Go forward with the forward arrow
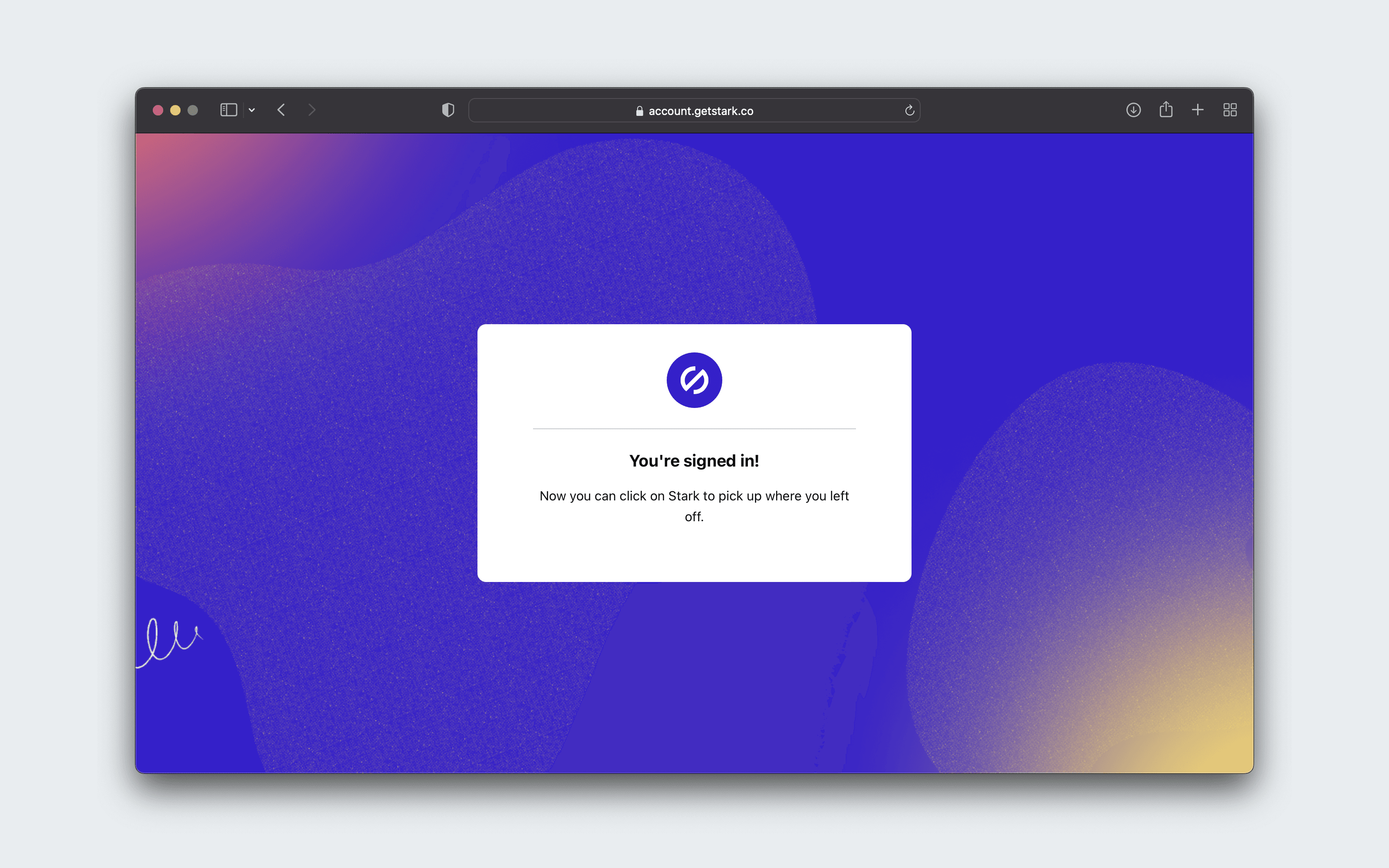The height and width of the screenshot is (868, 1389). [x=312, y=110]
